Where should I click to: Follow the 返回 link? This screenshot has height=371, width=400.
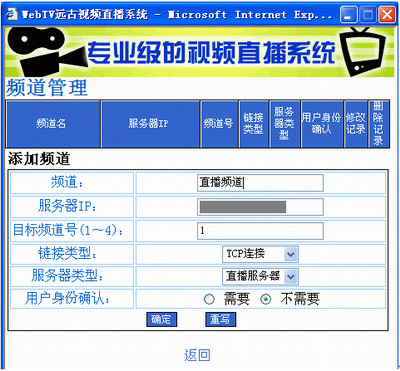(197, 355)
